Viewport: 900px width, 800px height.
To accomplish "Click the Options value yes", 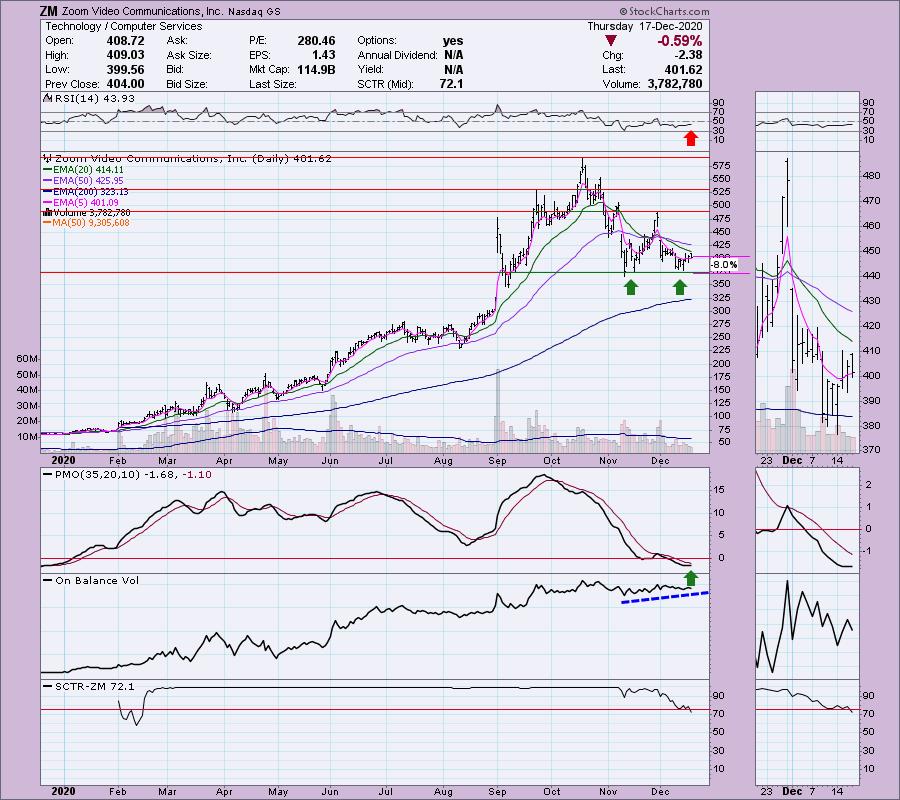I will click(x=453, y=41).
